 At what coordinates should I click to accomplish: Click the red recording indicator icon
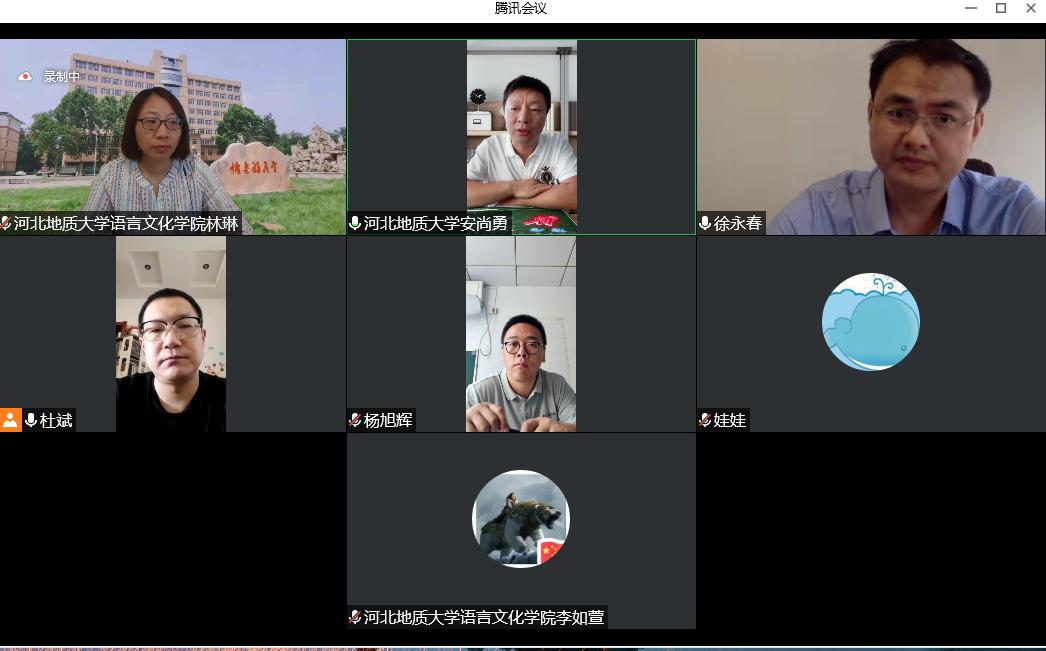pyautogui.click(x=25, y=76)
